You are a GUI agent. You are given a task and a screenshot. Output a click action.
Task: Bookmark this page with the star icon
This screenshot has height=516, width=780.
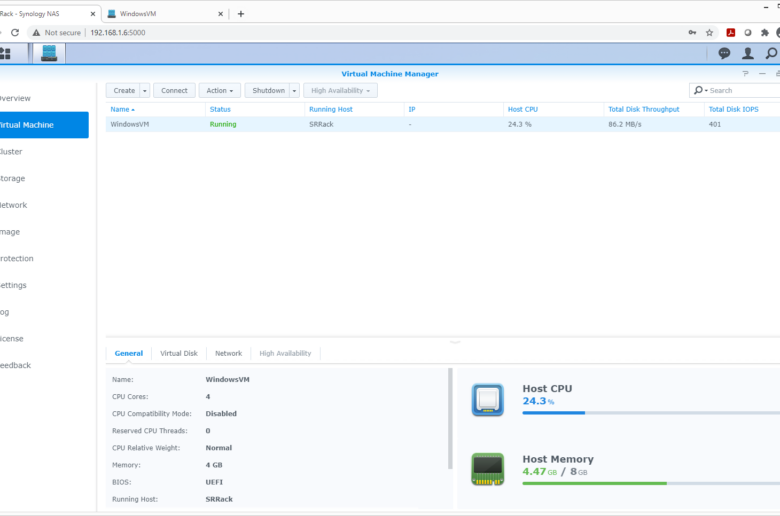click(x=709, y=32)
